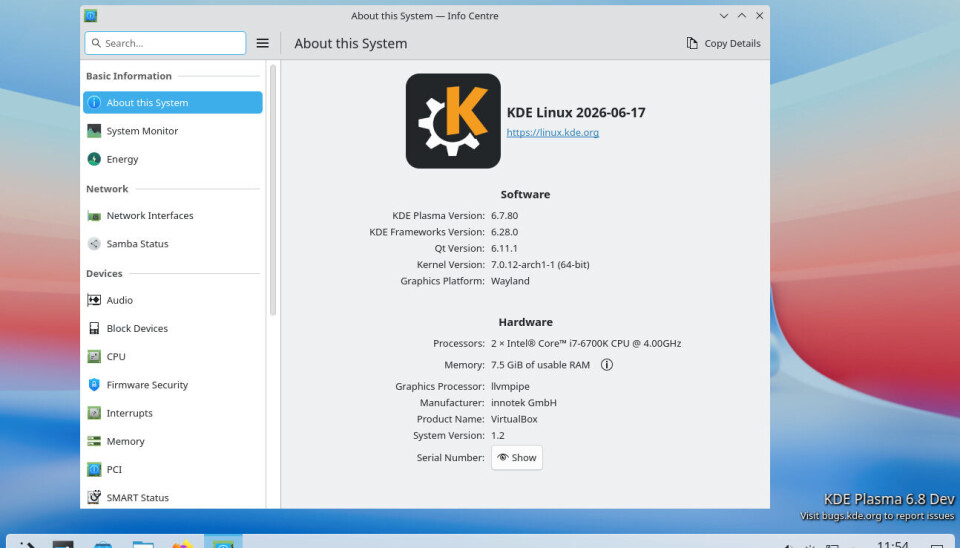This screenshot has width=960, height=548.
Task: Click the file manager folder icon in taskbar
Action: point(143,542)
